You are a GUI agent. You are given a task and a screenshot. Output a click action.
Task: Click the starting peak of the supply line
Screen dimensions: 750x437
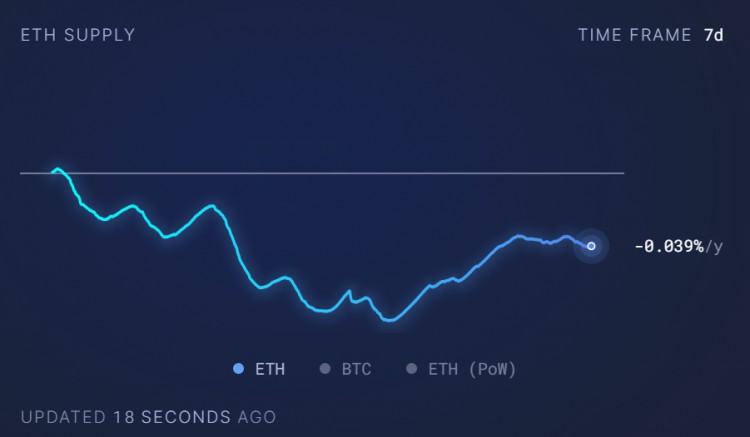tap(57, 169)
